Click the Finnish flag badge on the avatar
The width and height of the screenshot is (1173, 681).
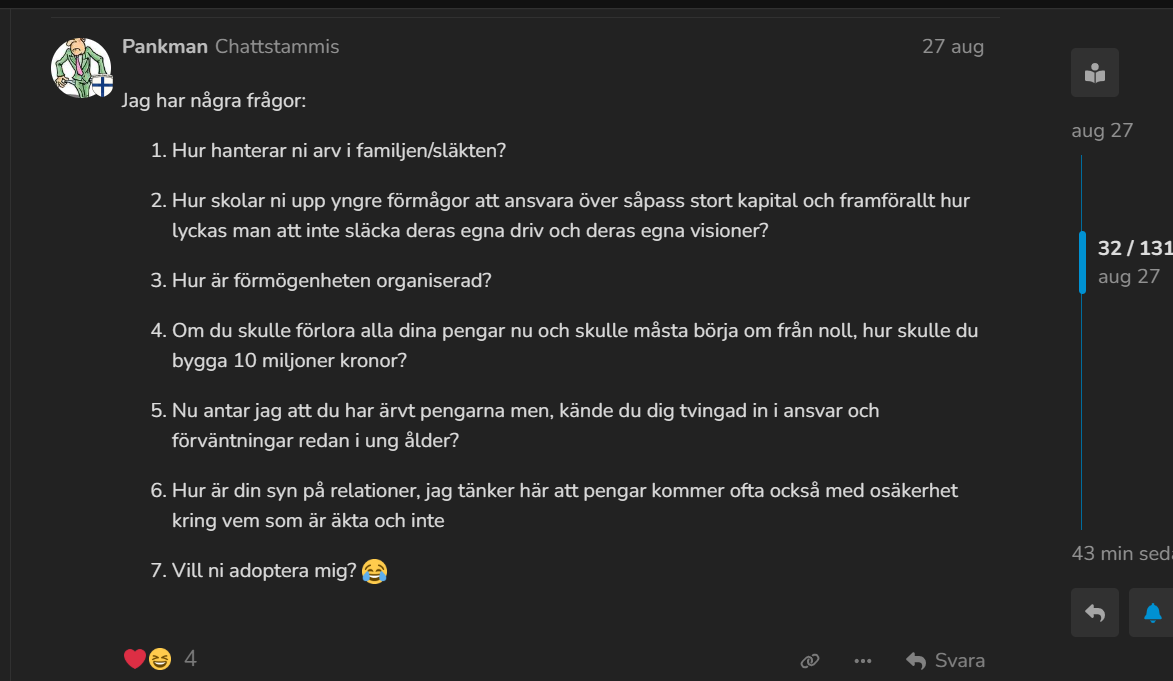click(102, 86)
